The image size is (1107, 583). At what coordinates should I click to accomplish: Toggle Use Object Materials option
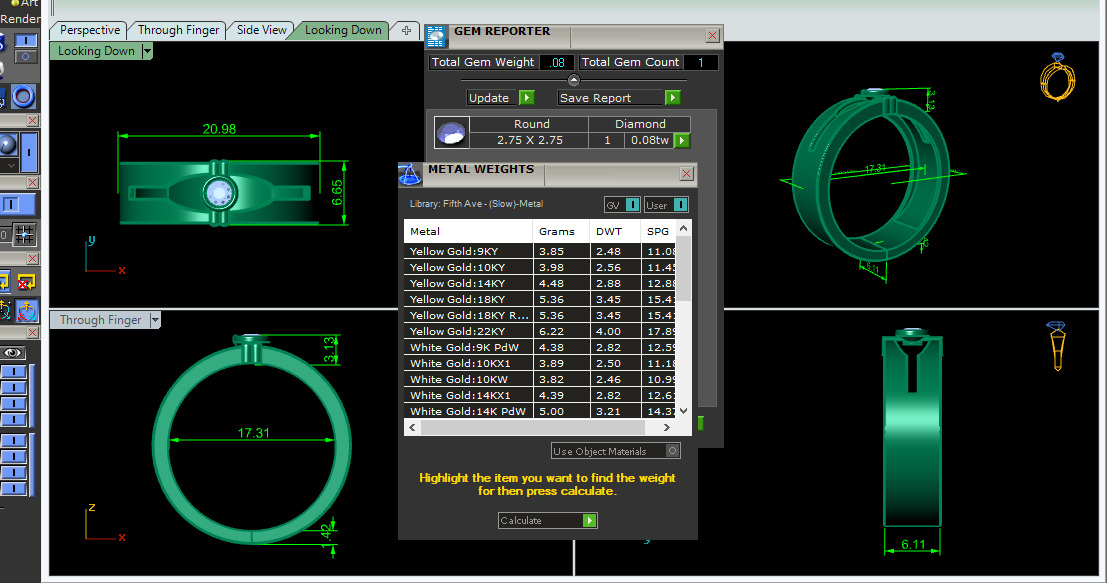672,450
